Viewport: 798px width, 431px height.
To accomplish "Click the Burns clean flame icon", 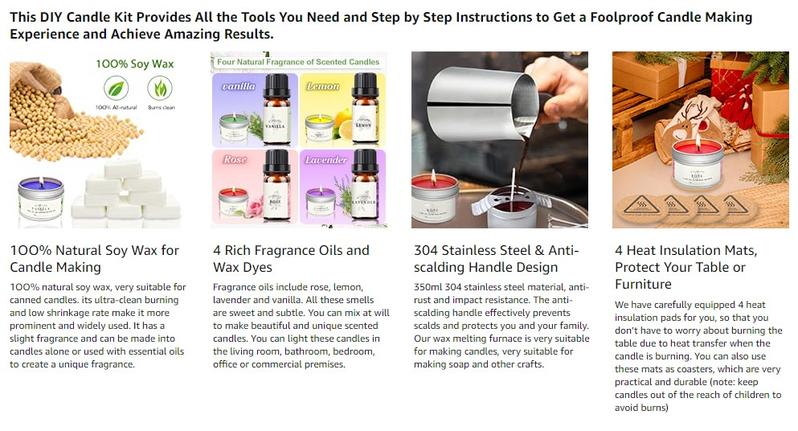I will point(160,89).
